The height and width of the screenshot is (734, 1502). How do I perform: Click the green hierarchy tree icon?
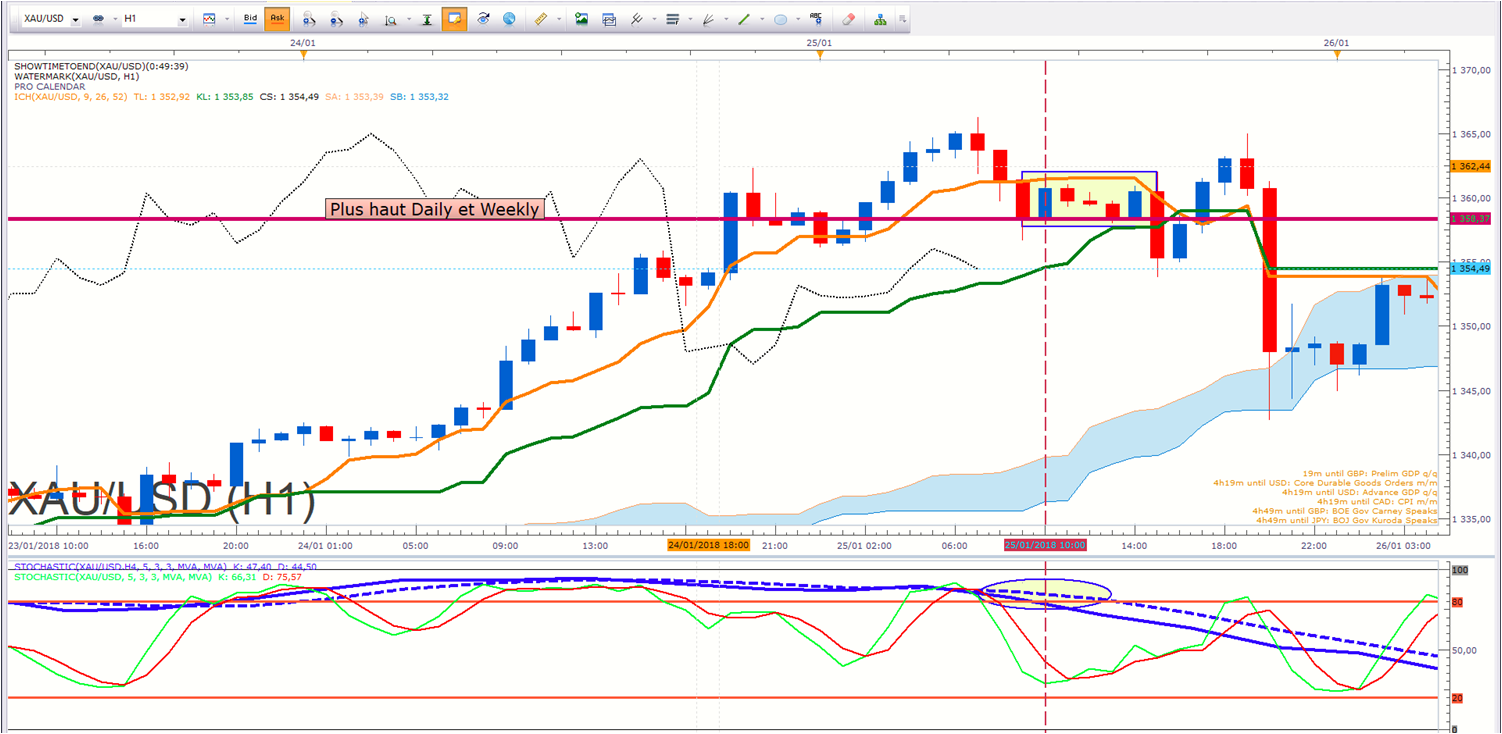[880, 19]
